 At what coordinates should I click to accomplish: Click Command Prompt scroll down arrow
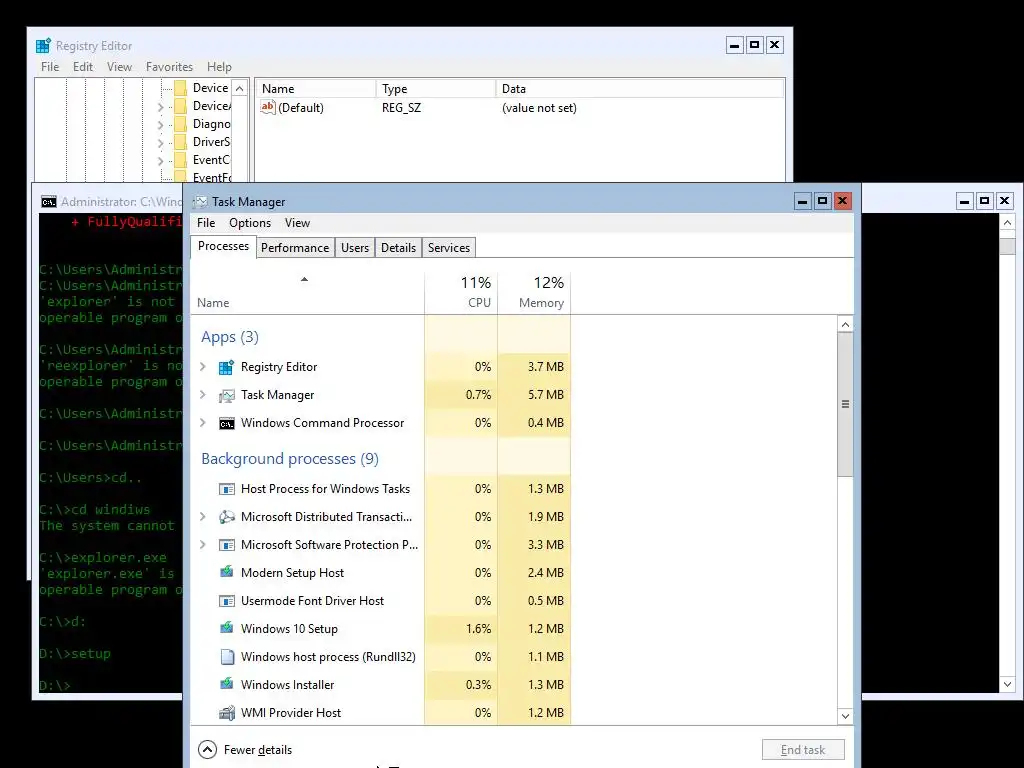(1007, 684)
